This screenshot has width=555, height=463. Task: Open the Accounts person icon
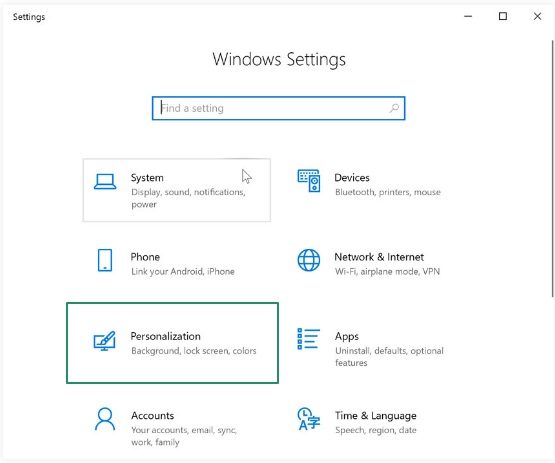pos(105,419)
